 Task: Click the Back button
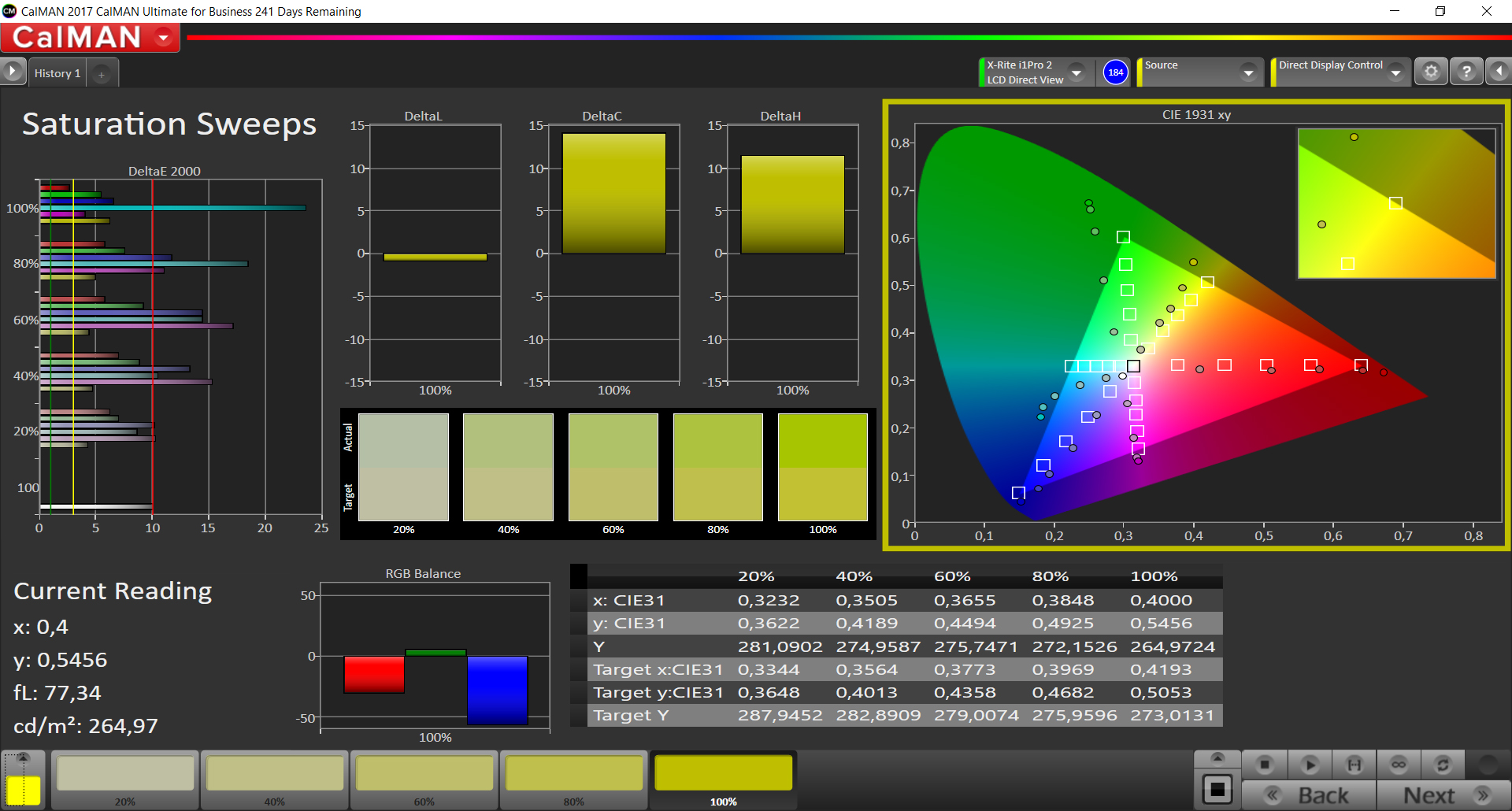[x=1310, y=795]
